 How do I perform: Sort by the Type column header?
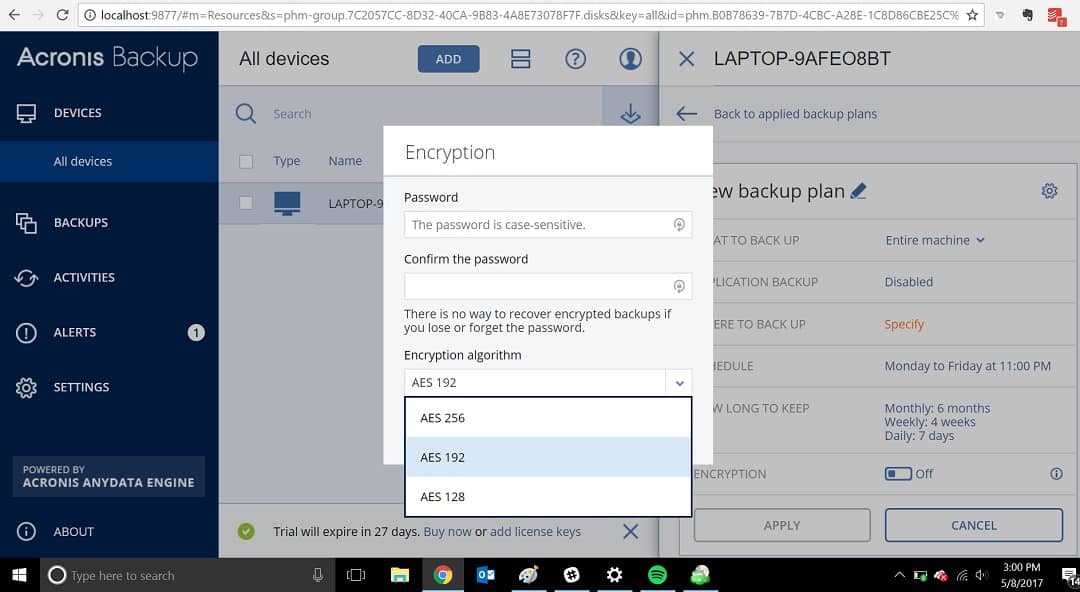pyautogui.click(x=287, y=161)
